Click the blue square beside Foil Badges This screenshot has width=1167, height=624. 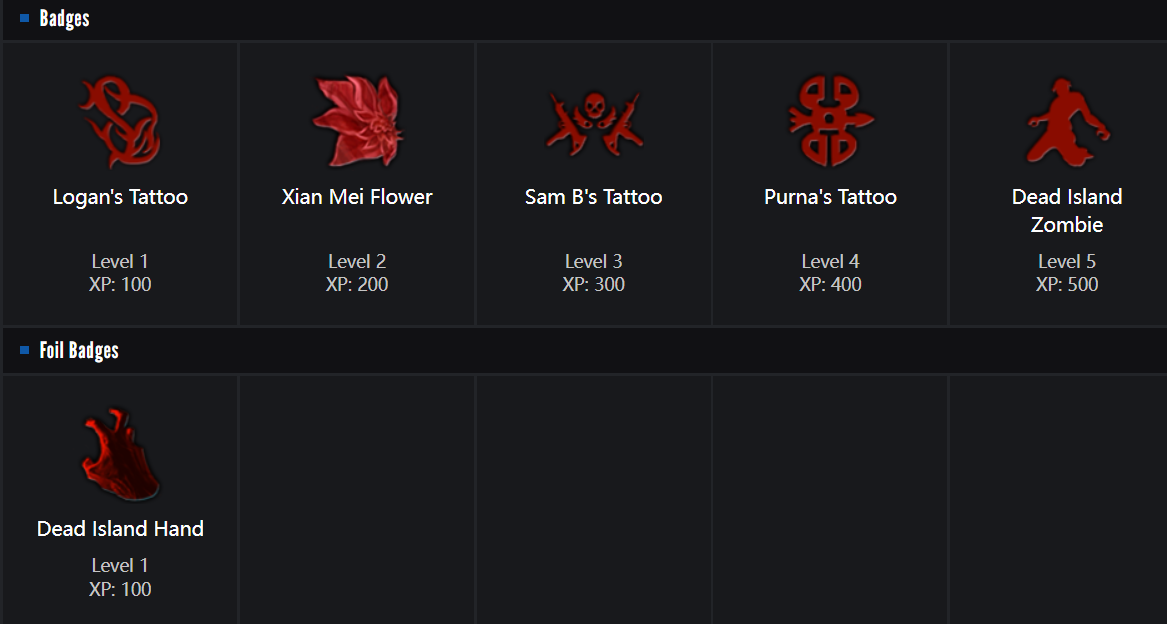[x=25, y=350]
